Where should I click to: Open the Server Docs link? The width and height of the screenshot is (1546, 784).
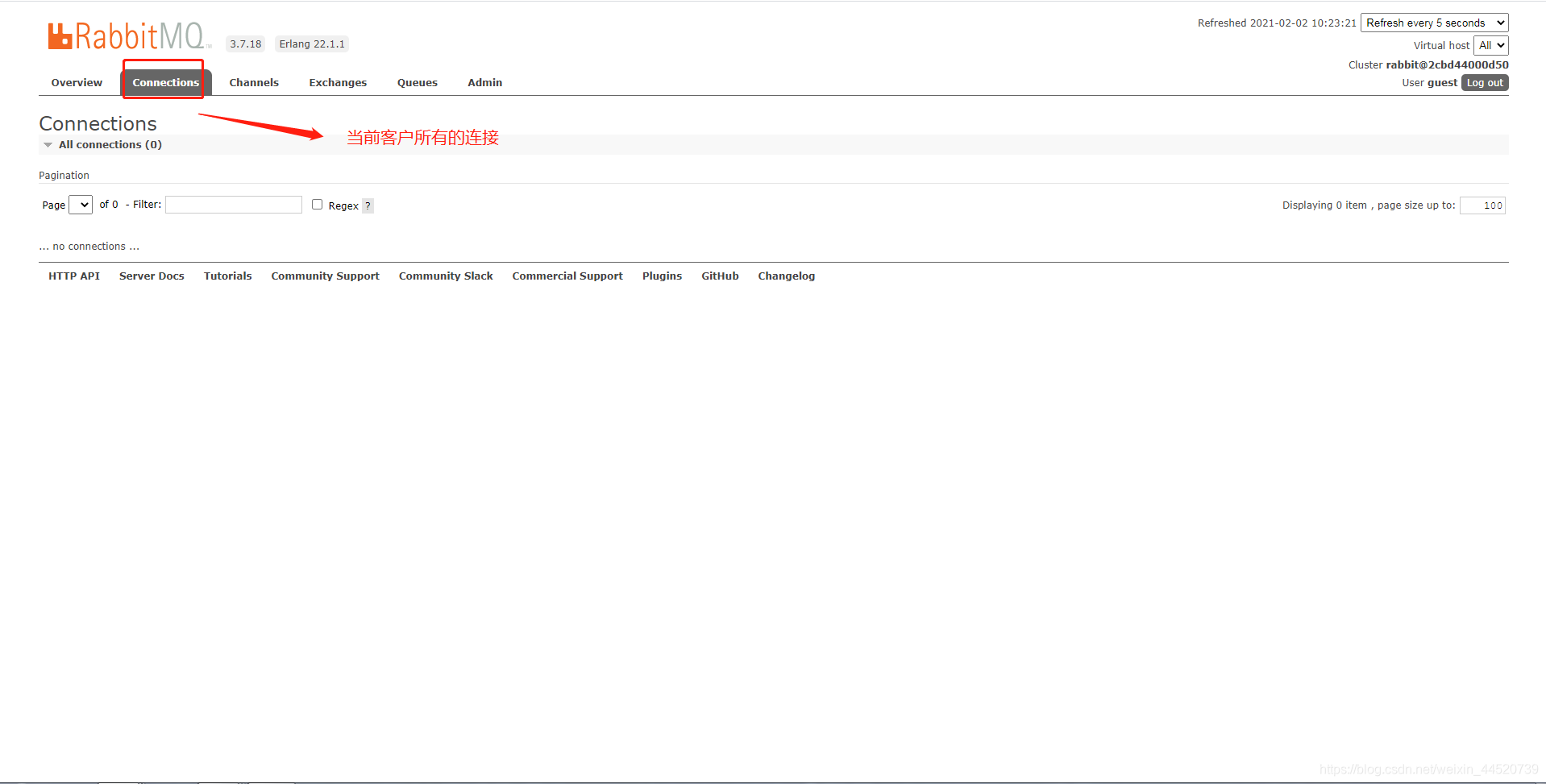(152, 276)
